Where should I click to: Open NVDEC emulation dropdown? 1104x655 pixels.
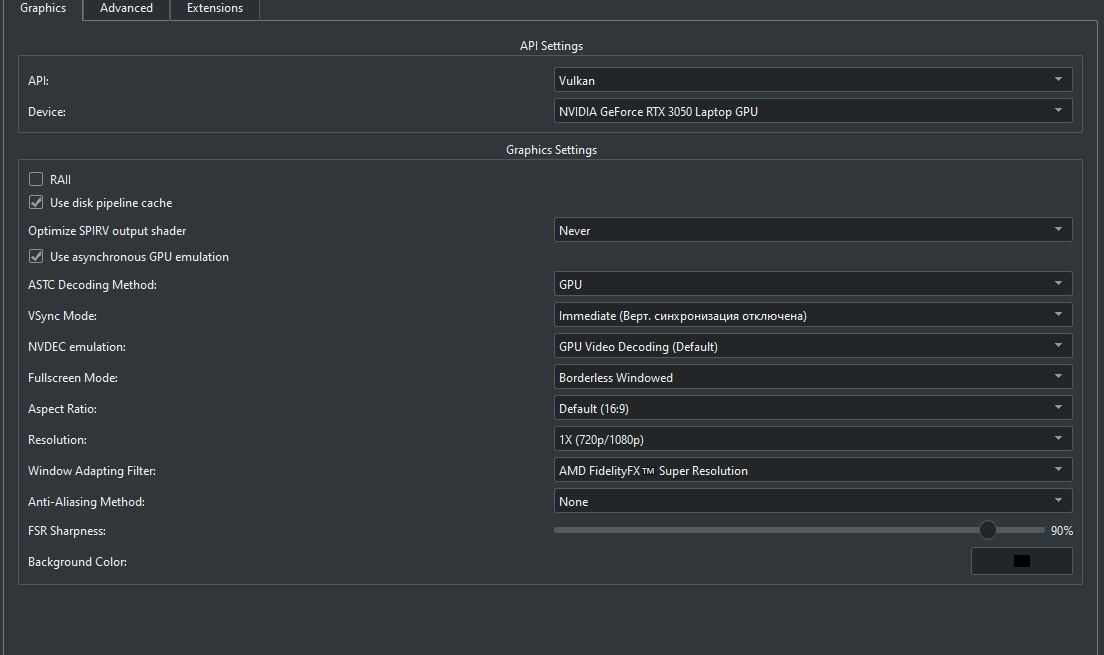tap(813, 347)
